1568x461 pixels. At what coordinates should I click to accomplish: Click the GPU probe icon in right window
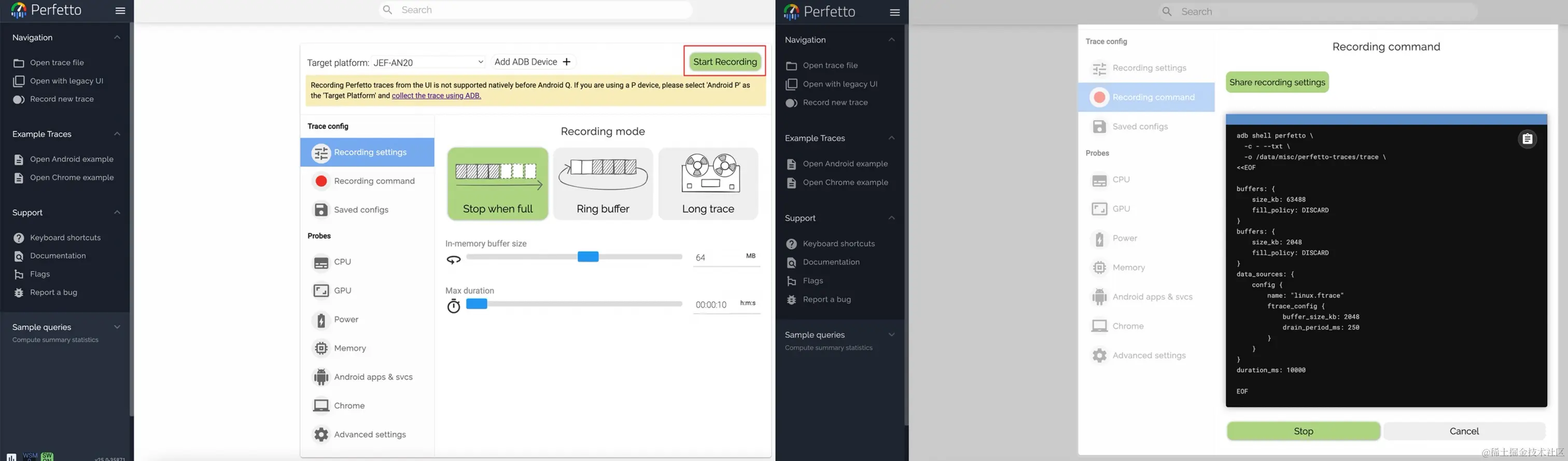[x=1099, y=209]
